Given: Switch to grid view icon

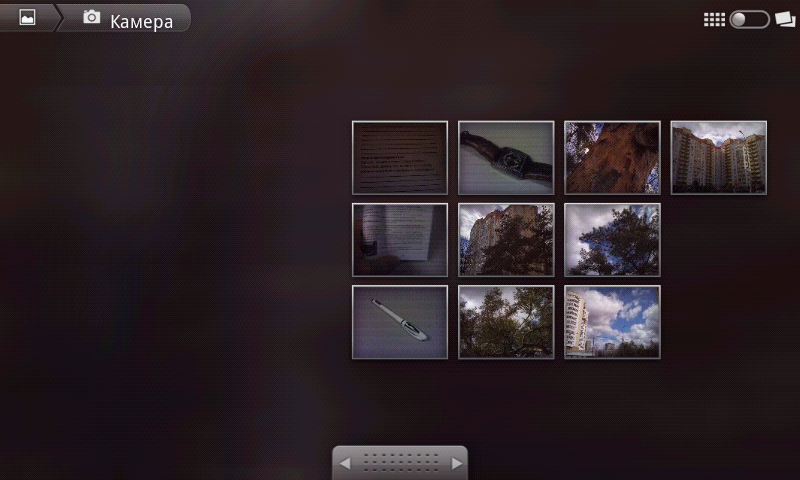Looking at the screenshot, I should (x=714, y=19).
